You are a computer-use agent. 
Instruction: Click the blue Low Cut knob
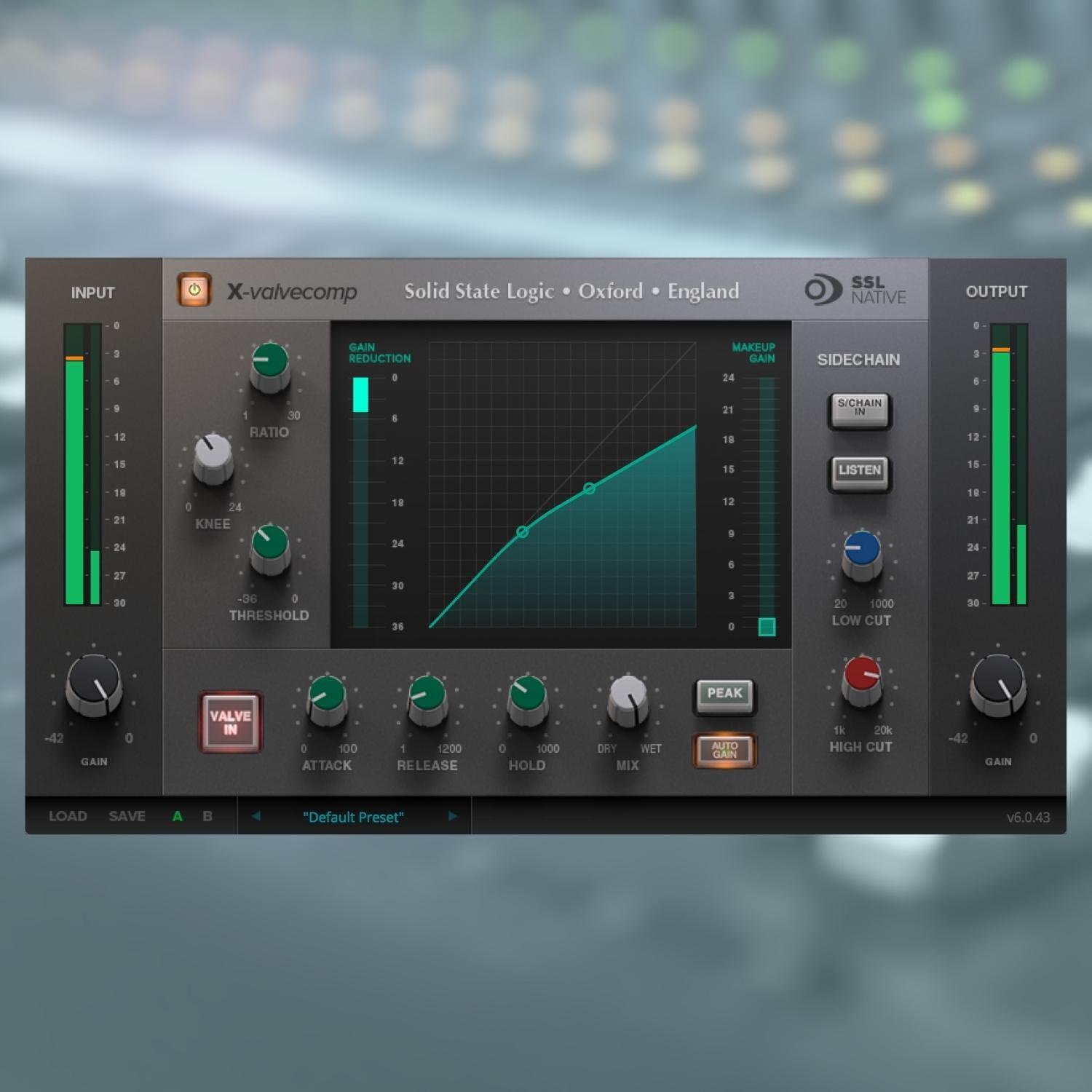[862, 555]
